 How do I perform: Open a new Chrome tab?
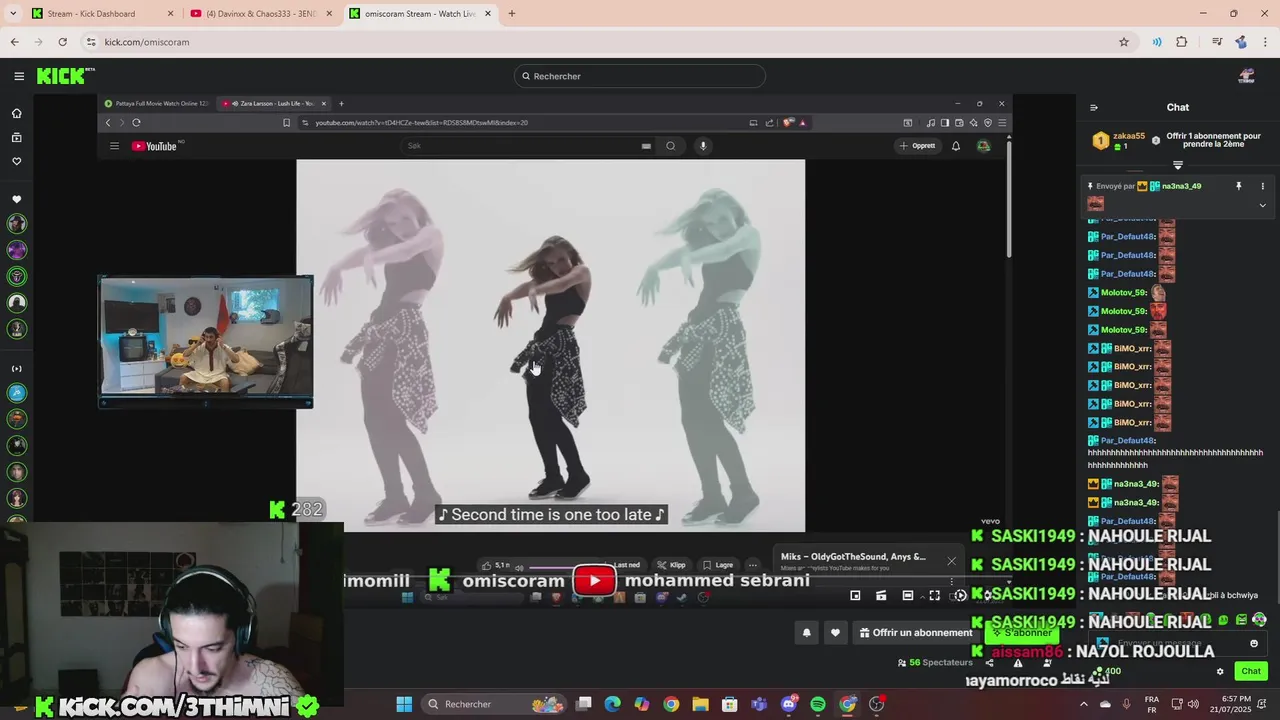coord(511,14)
